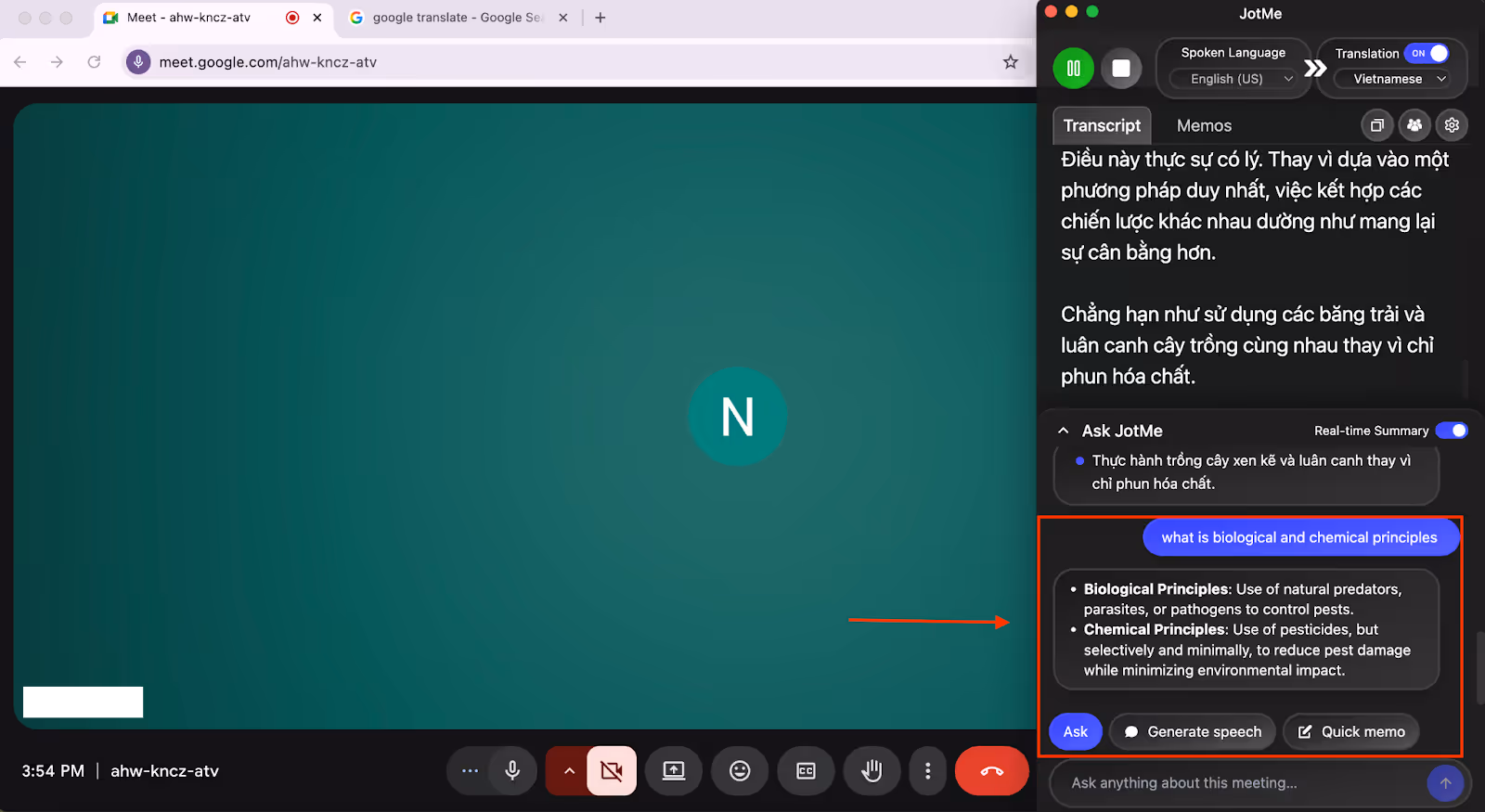The width and height of the screenshot is (1485, 812).
Task: Click the summary bullet about luân canh
Action: [1251, 471]
